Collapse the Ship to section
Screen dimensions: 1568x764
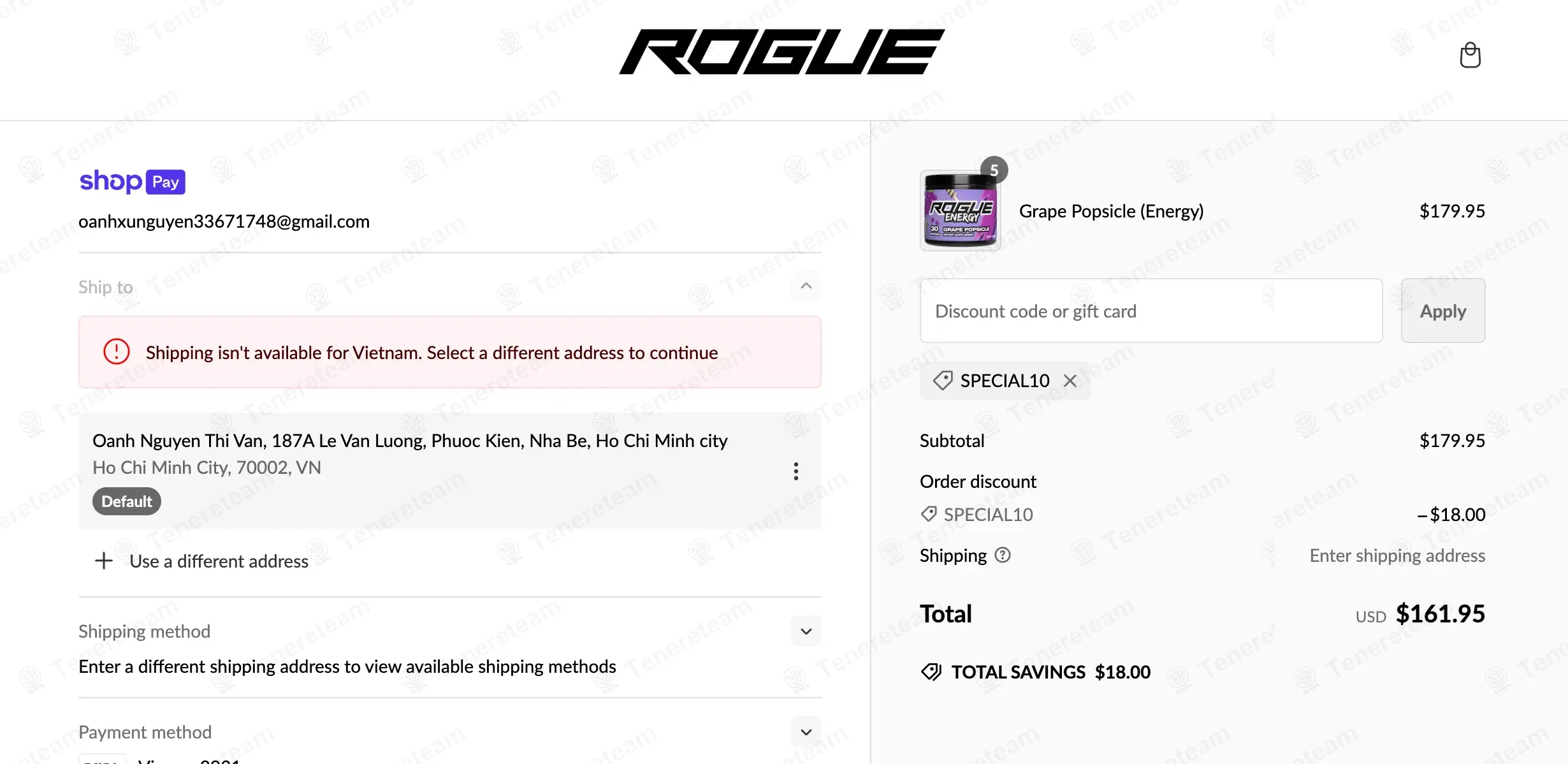806,286
